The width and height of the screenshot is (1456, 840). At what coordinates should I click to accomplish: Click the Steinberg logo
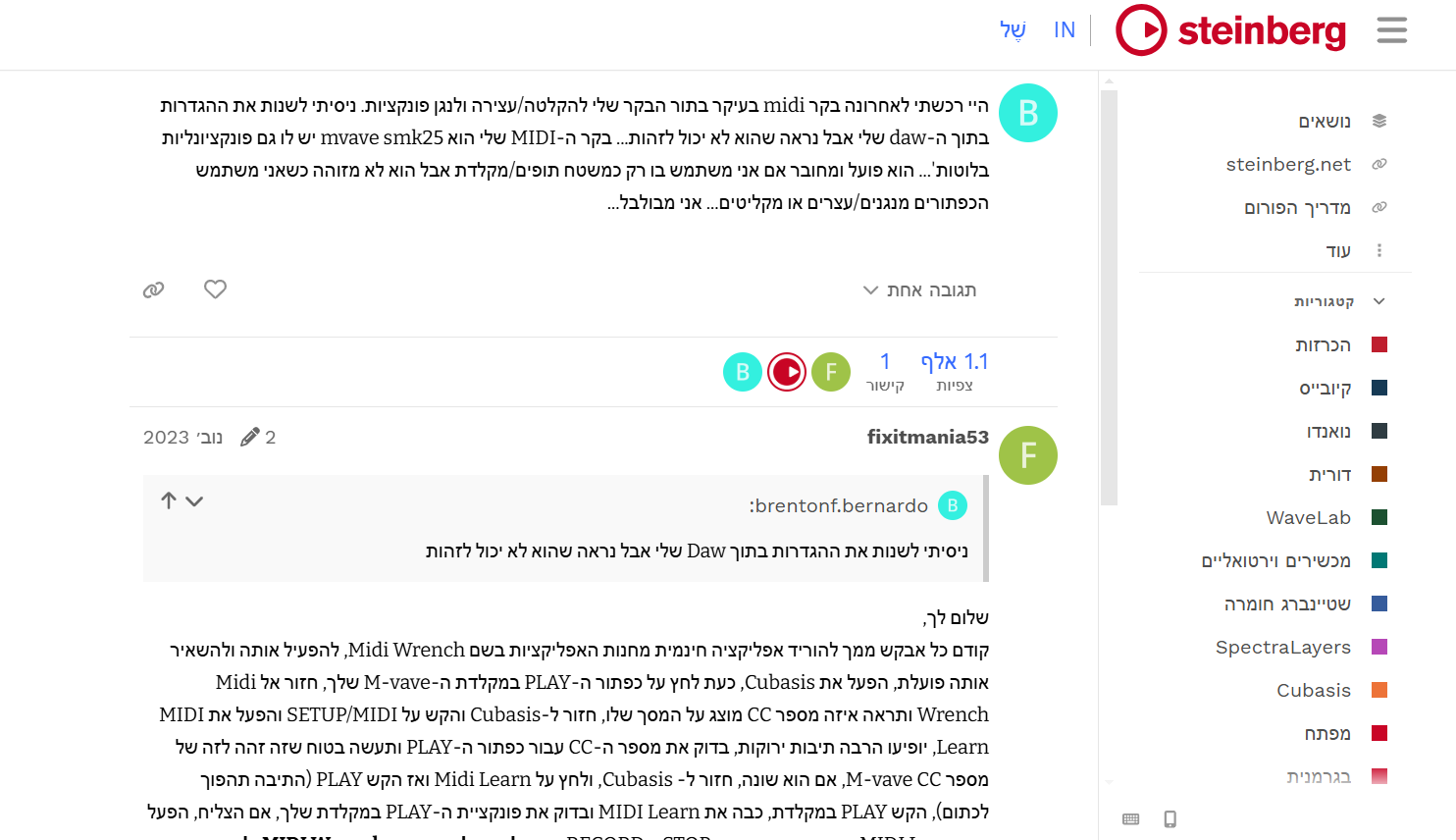pyautogui.click(x=1231, y=30)
